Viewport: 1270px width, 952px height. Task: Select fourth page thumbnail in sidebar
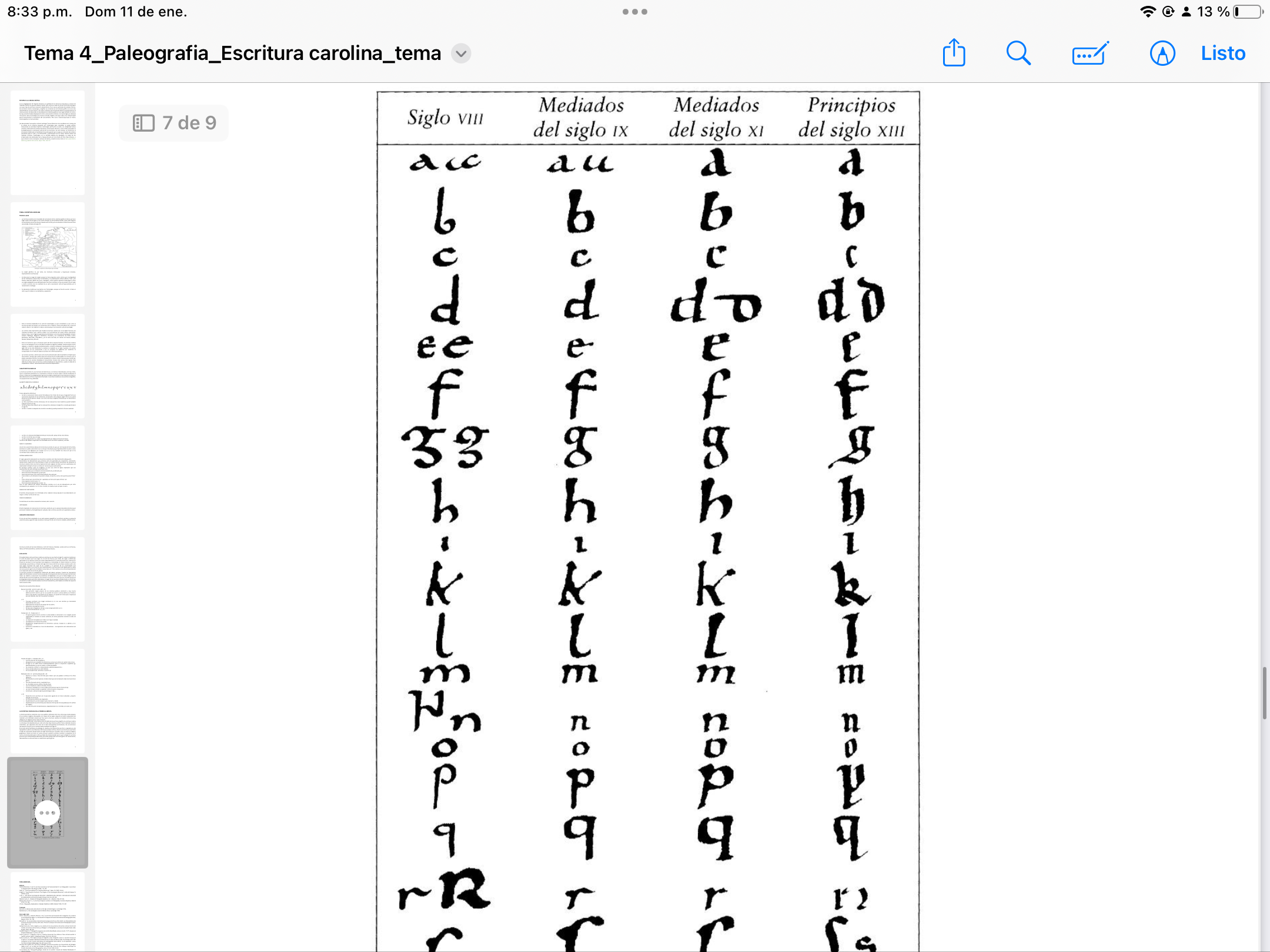(48, 477)
